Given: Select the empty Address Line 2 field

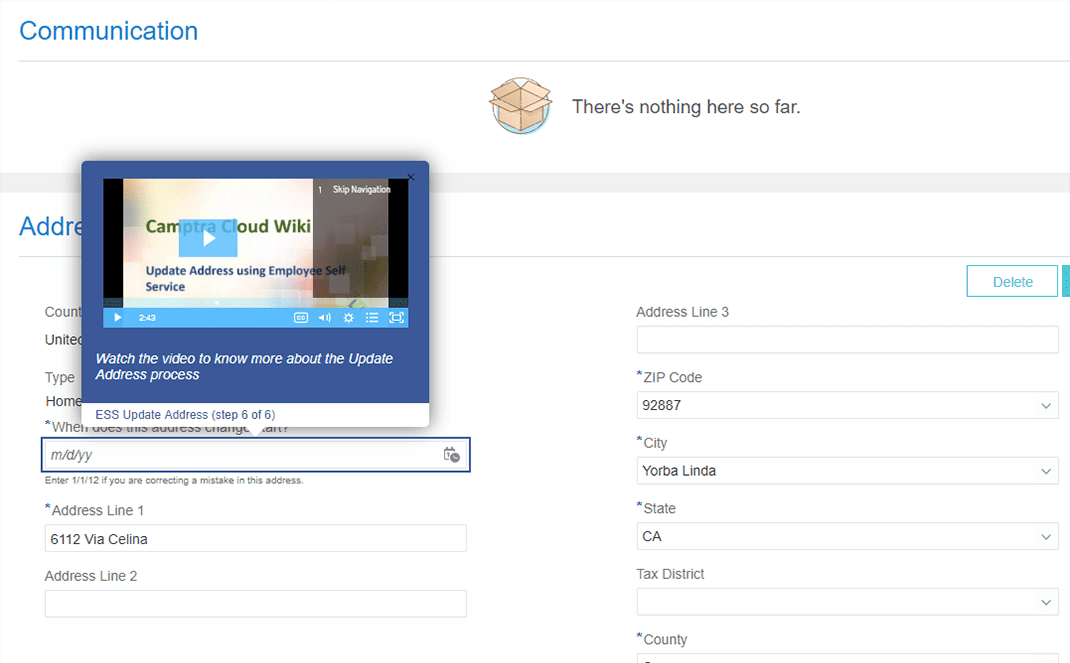Looking at the screenshot, I should point(255,604).
